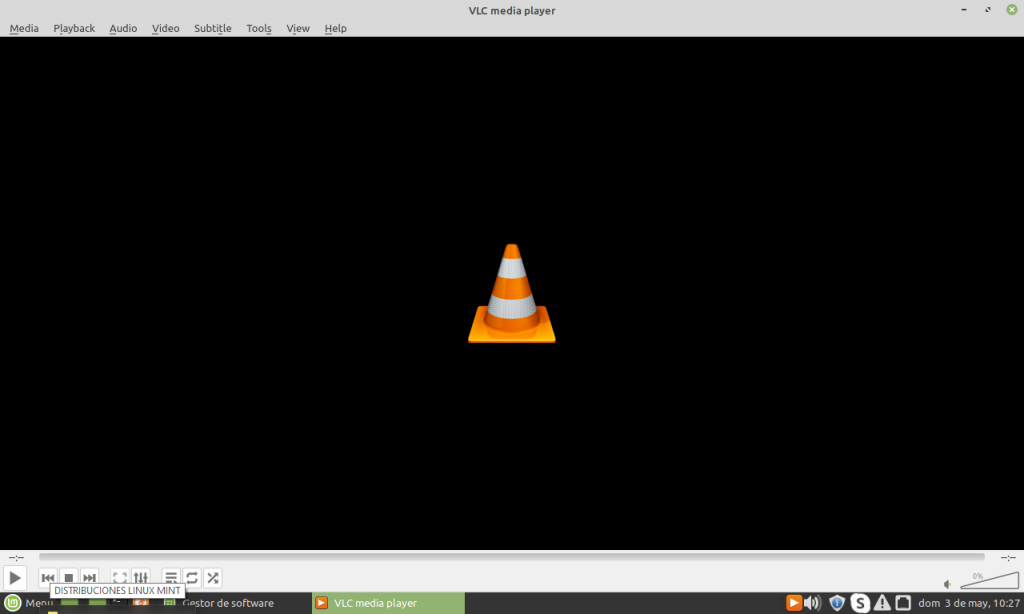
Task: Open the Playback menu
Action: point(74,28)
